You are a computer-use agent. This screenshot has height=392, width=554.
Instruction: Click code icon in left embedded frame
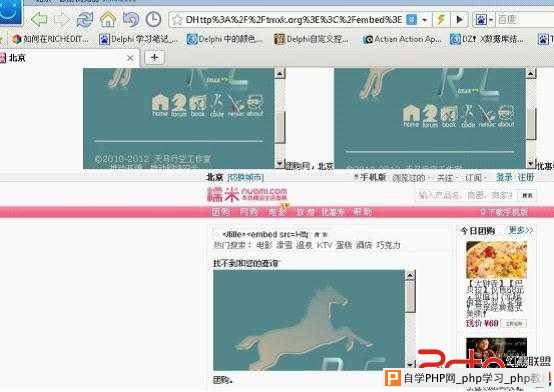216,105
